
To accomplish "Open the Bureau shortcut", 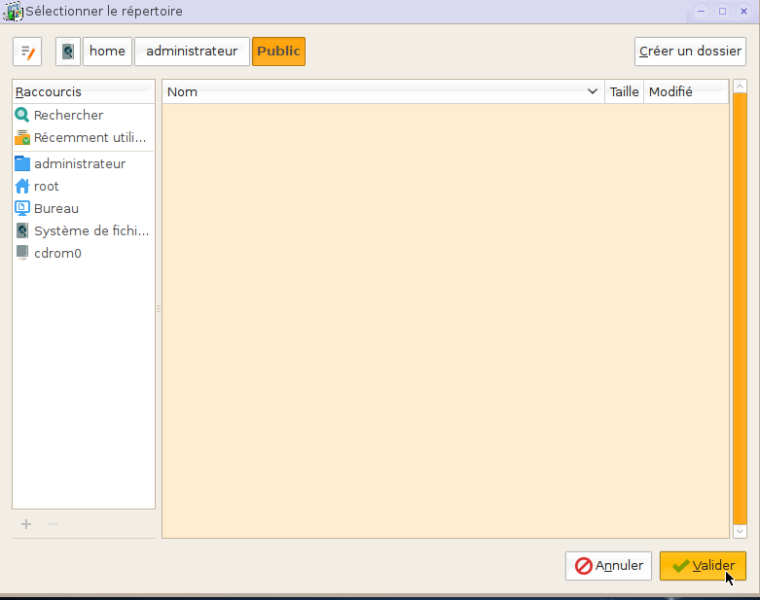I will tap(83, 208).
